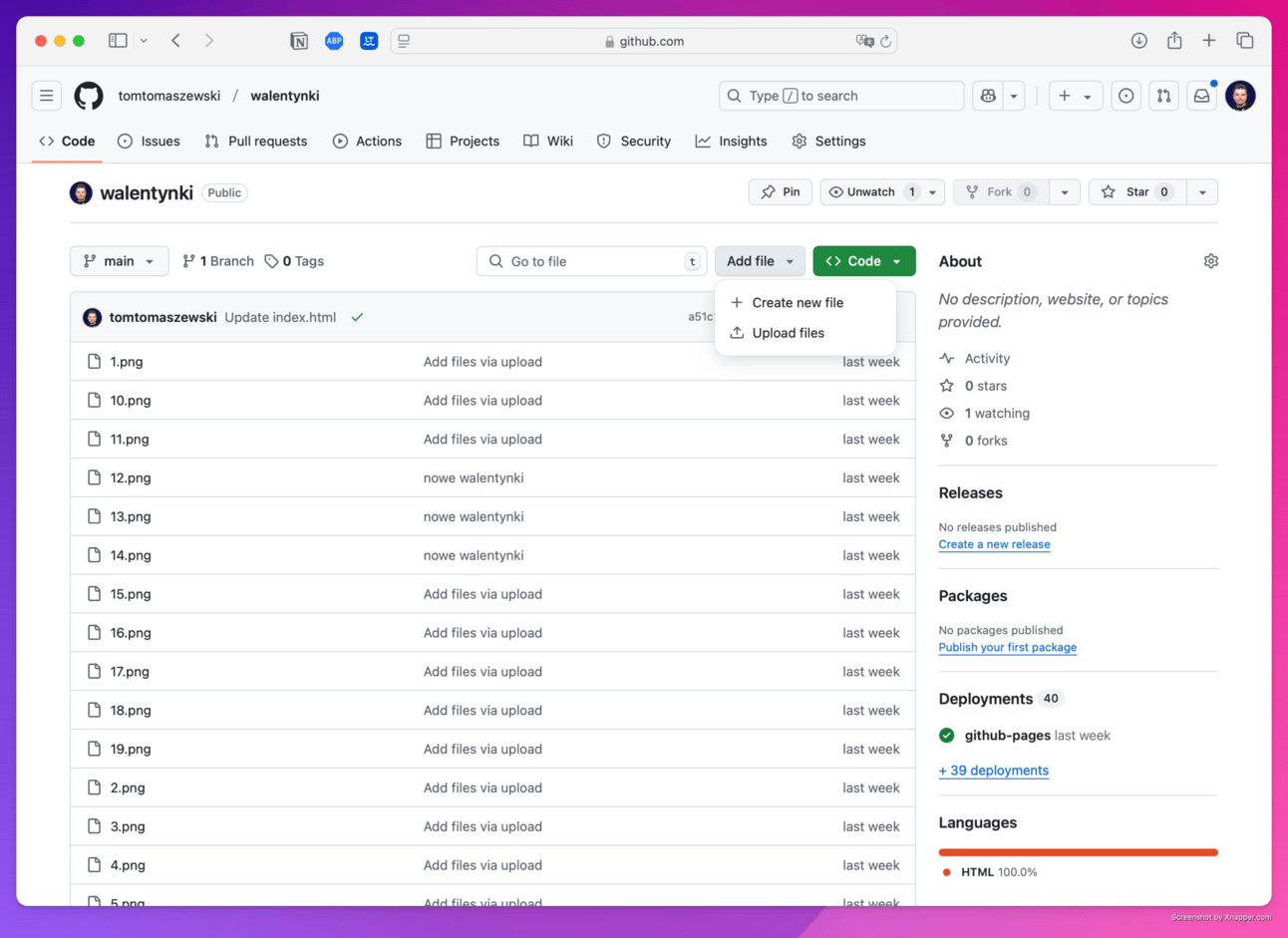Click the file icon for 1.png

point(94,362)
